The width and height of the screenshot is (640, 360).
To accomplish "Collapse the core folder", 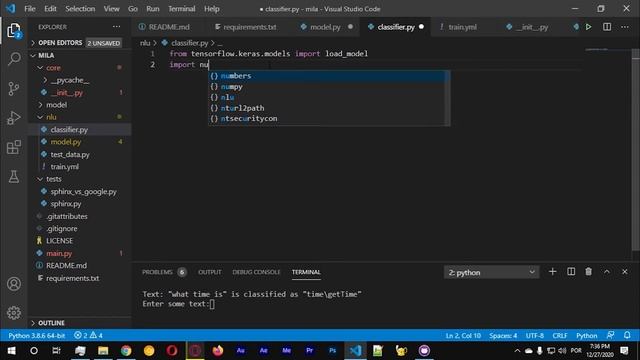I will (x=80, y=68).
